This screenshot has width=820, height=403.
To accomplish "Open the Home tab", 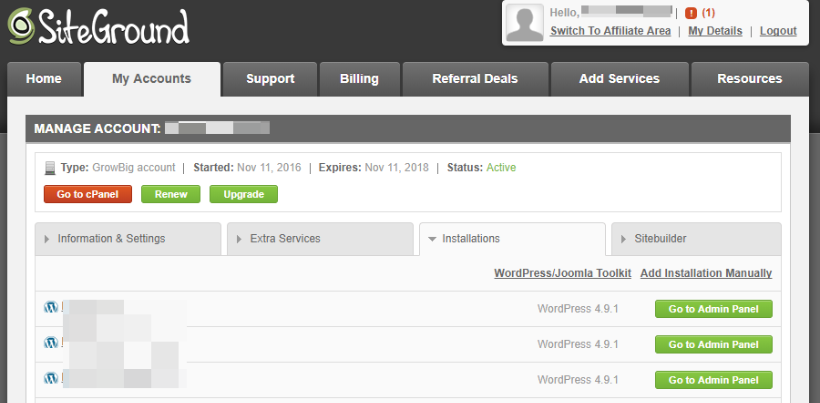I will pyautogui.click(x=44, y=79).
